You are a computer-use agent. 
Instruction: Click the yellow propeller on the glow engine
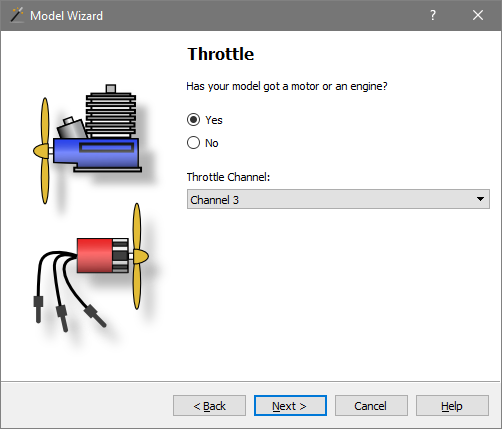43,151
